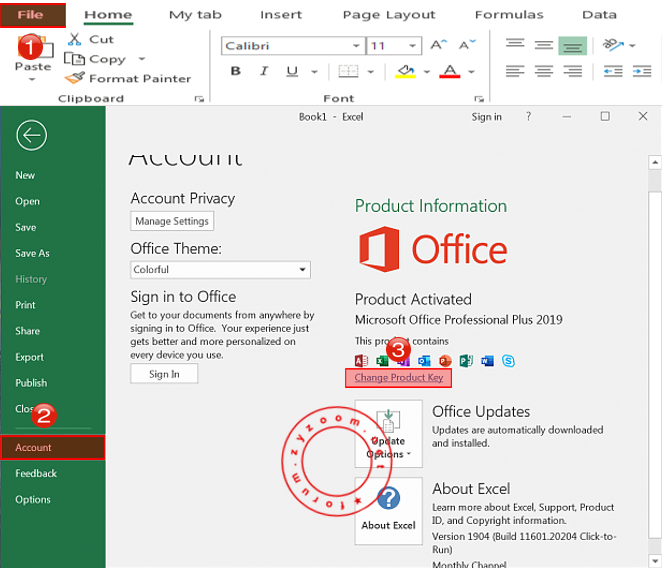662x568 pixels.
Task: Open the Formulas tab
Action: [509, 15]
